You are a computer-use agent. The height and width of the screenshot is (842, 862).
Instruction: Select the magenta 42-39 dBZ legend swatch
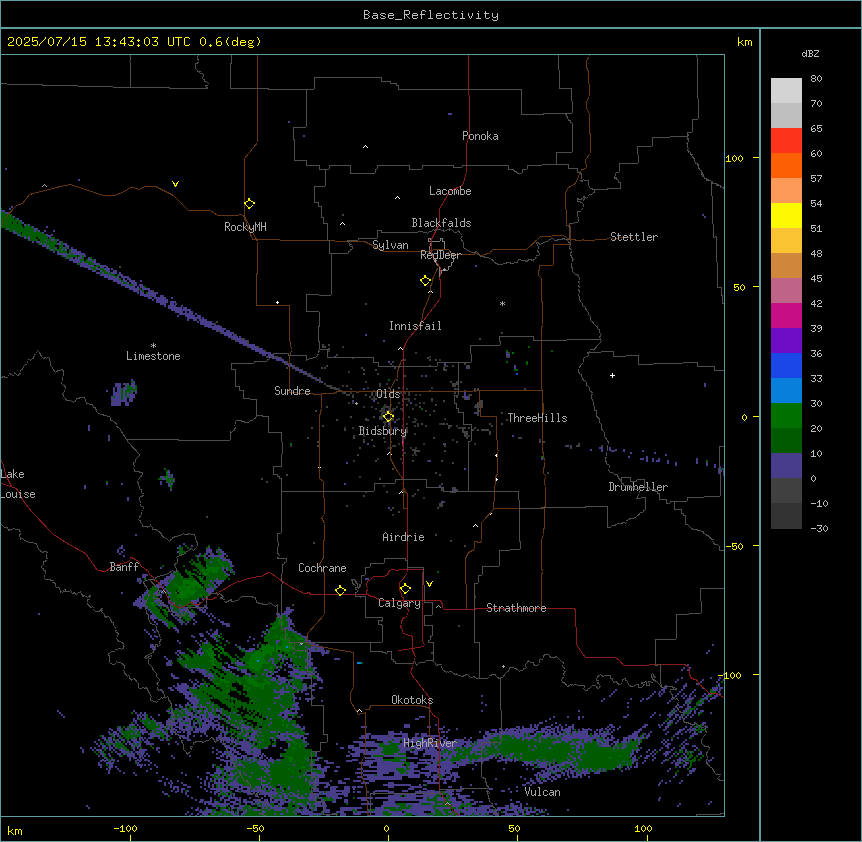point(786,315)
